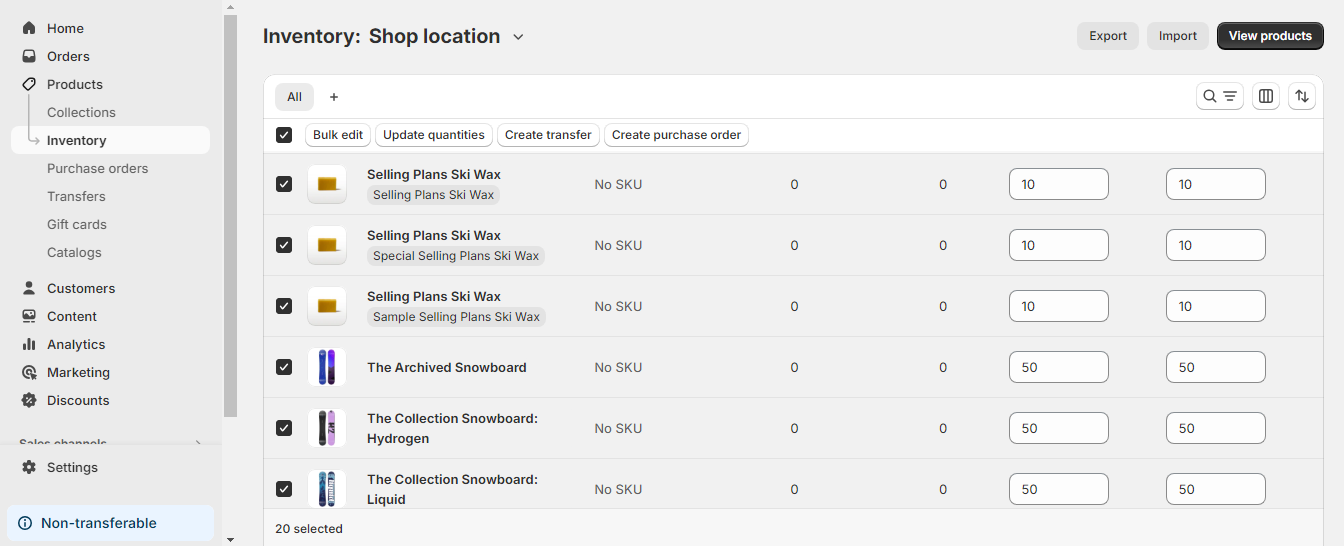Click the Bulk edit button
This screenshot has width=1344, height=546.
tap(338, 135)
